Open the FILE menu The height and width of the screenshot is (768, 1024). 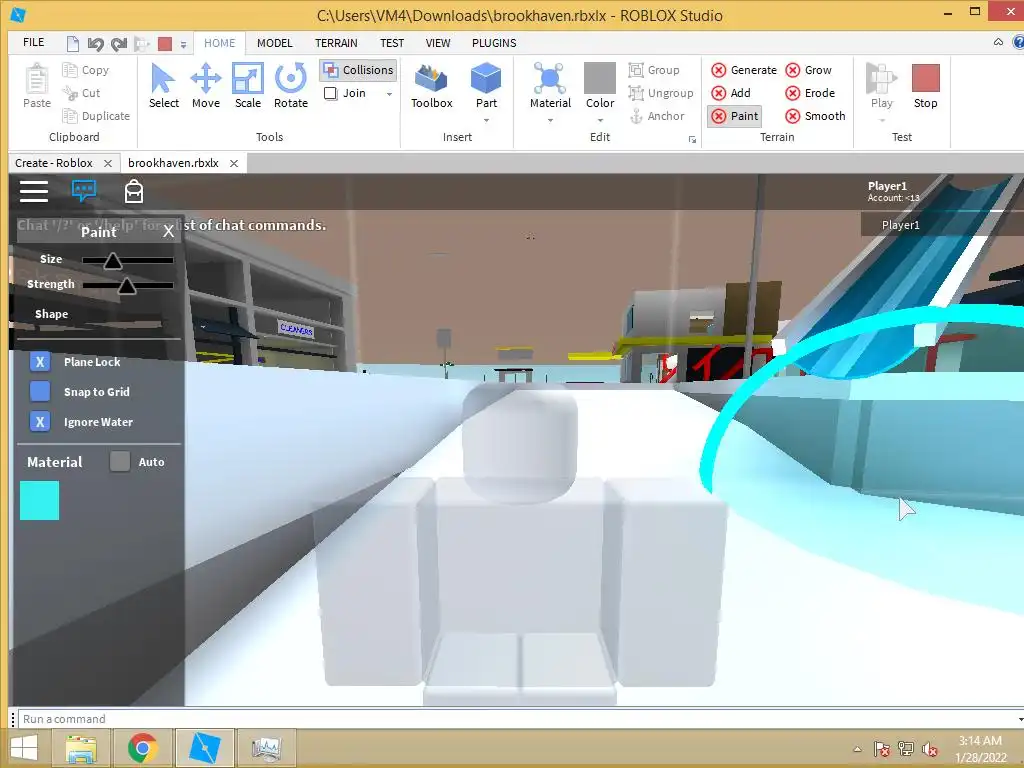tap(33, 42)
